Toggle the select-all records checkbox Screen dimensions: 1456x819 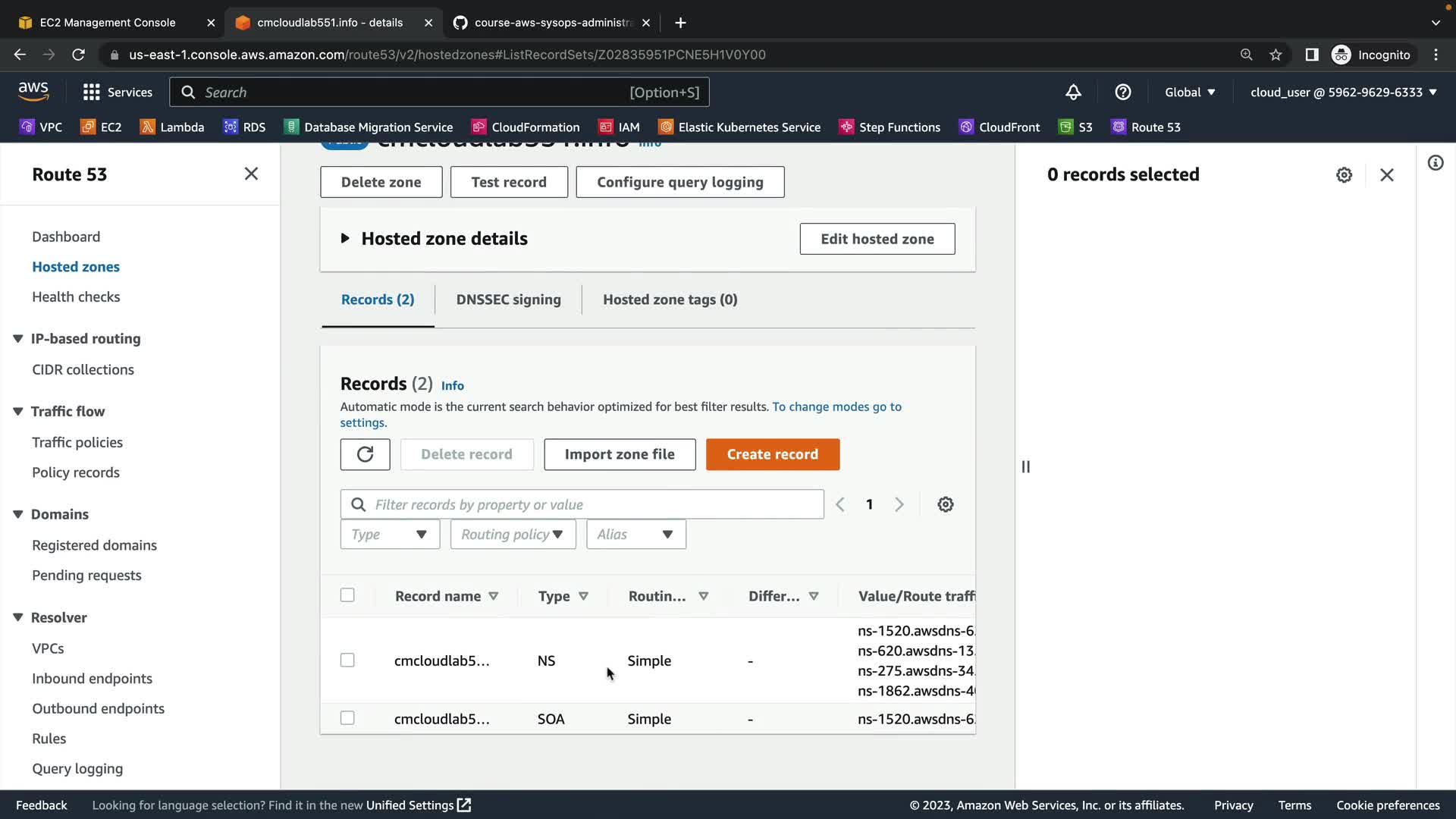click(x=347, y=595)
